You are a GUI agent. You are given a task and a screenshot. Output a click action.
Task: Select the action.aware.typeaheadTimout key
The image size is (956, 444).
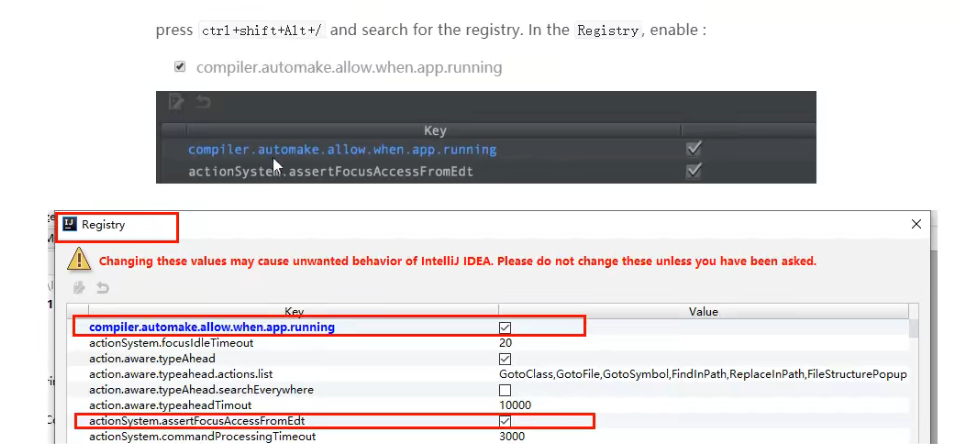click(x=170, y=405)
